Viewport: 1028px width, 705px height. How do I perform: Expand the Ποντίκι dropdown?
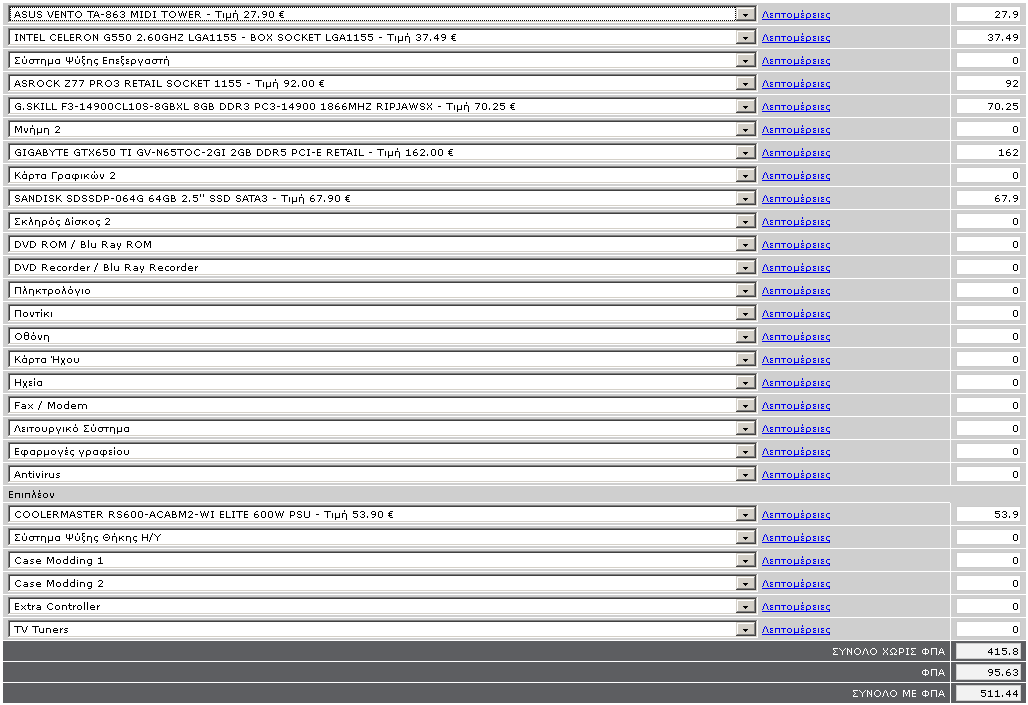click(382, 313)
